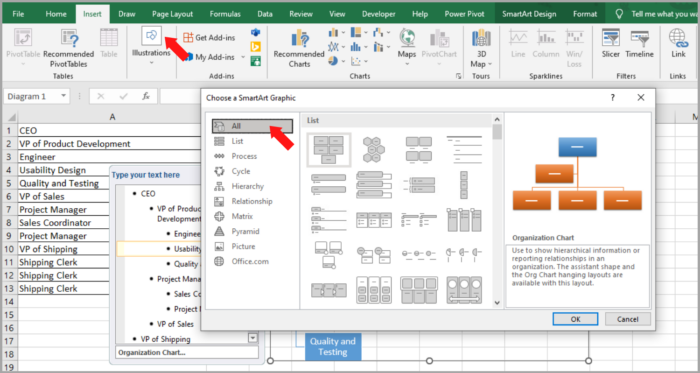Open the My Add-ins dropdown arrow
The height and width of the screenshot is (373, 700).
coord(243,57)
